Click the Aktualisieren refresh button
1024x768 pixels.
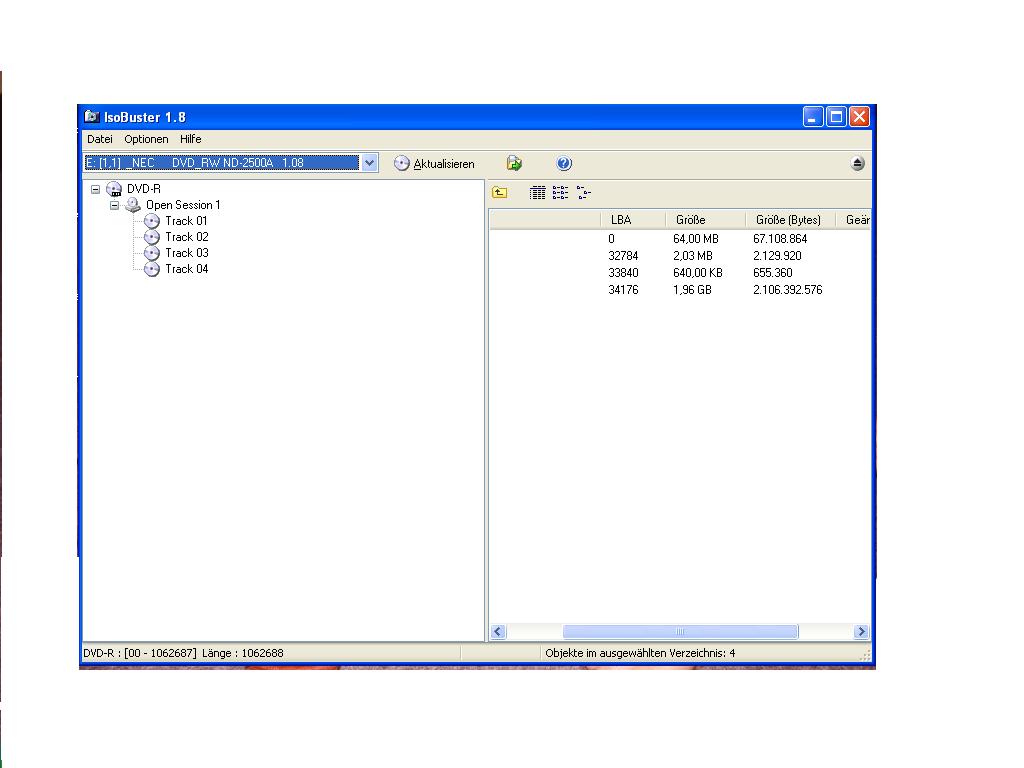tap(434, 164)
